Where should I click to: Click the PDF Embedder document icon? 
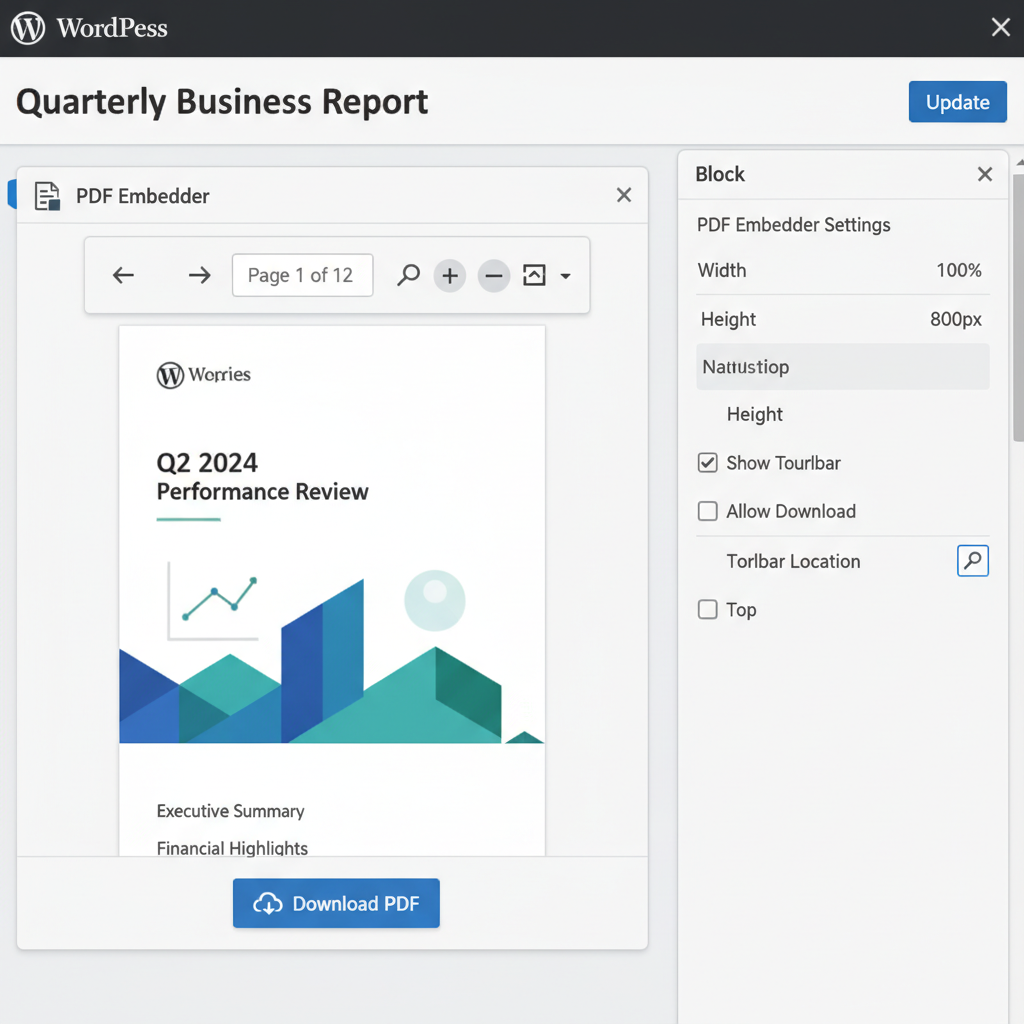[x=47, y=196]
